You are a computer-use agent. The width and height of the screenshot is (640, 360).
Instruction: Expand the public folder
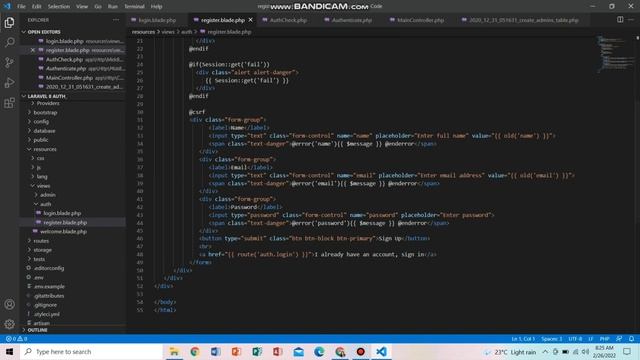[x=40, y=140]
